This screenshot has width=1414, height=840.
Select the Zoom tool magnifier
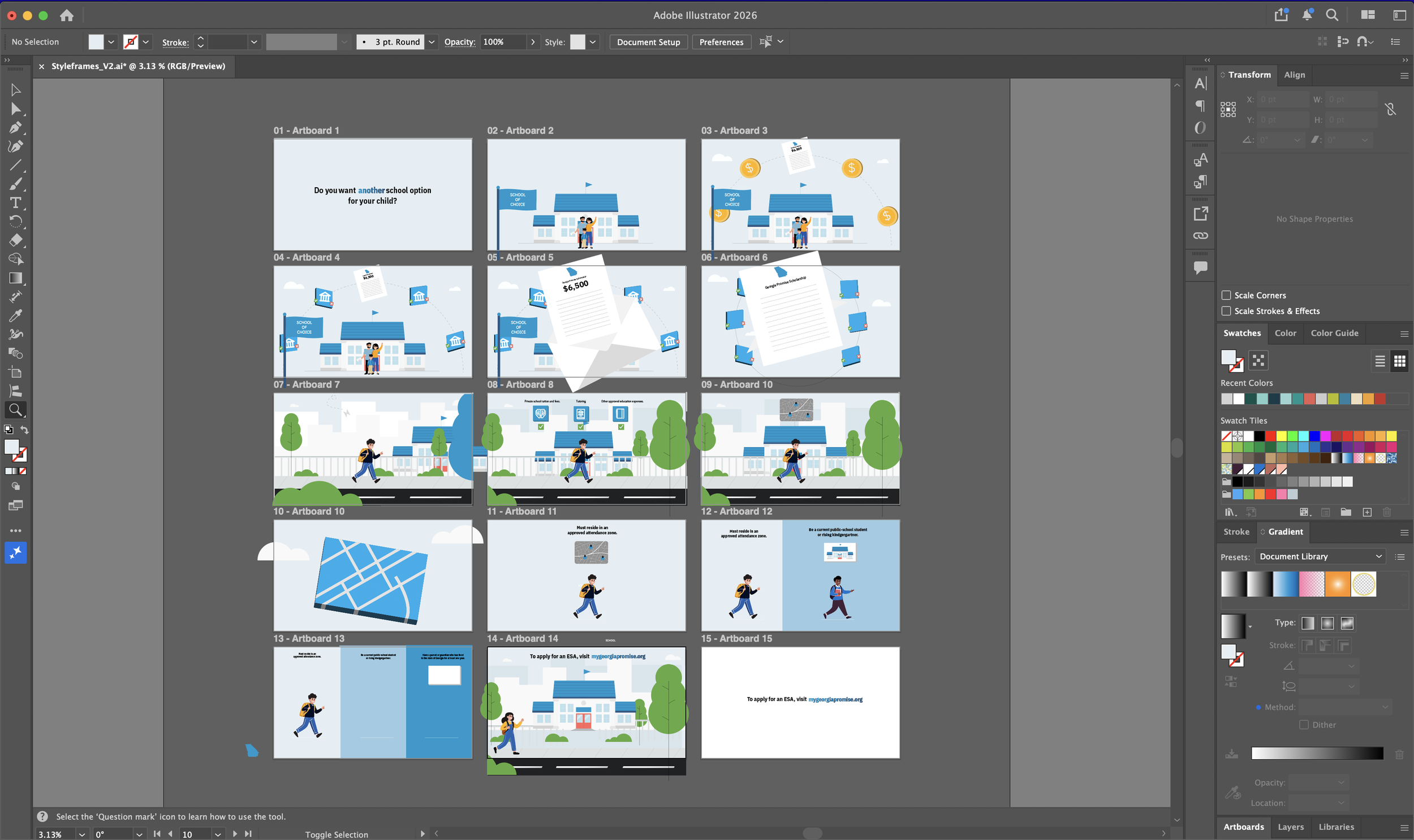(x=16, y=409)
